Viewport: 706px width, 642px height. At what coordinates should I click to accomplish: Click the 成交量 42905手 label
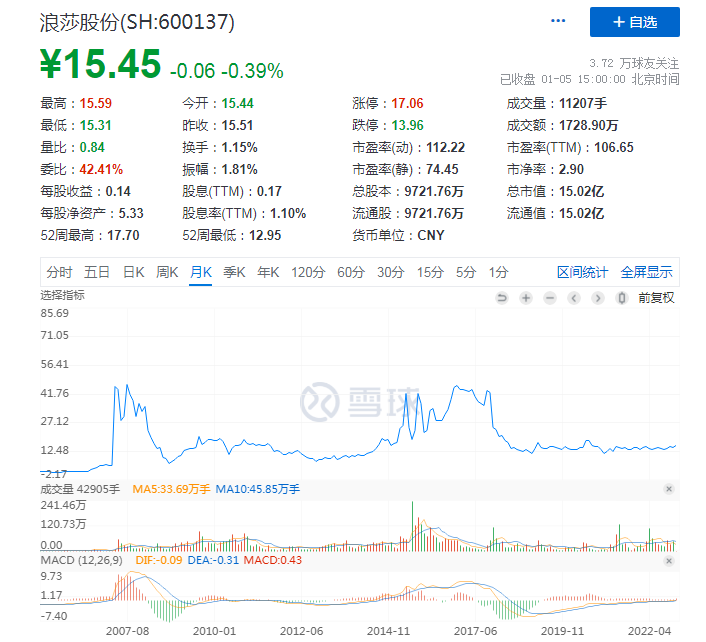click(x=81, y=489)
